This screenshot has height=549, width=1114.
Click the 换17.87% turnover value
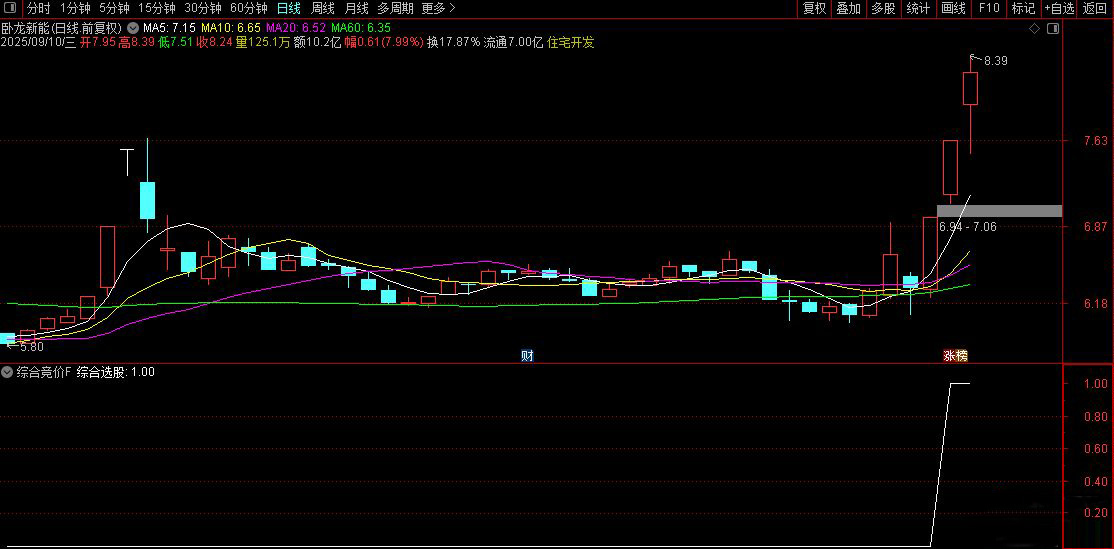(453, 42)
